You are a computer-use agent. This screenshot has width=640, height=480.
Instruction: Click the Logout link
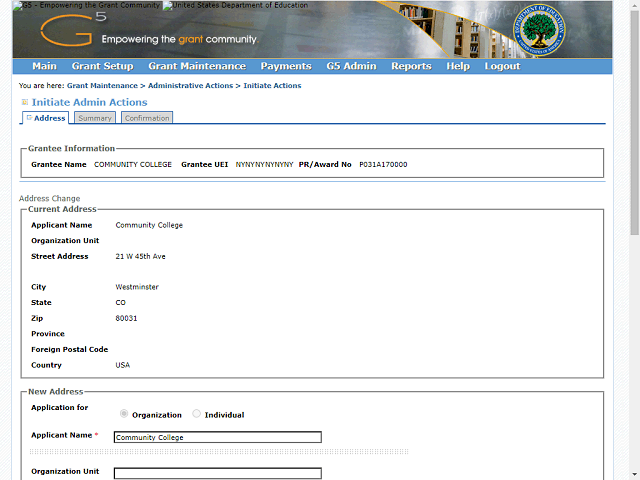pyautogui.click(x=502, y=66)
